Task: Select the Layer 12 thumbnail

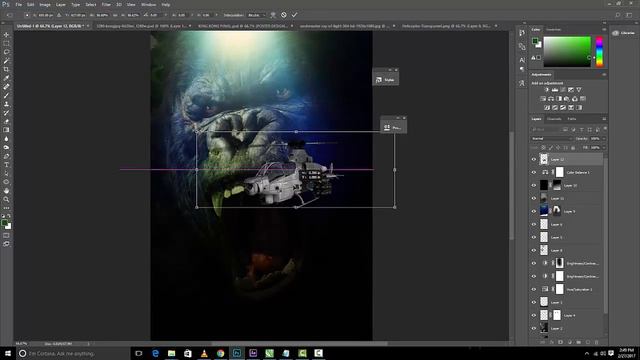Action: tap(544, 160)
